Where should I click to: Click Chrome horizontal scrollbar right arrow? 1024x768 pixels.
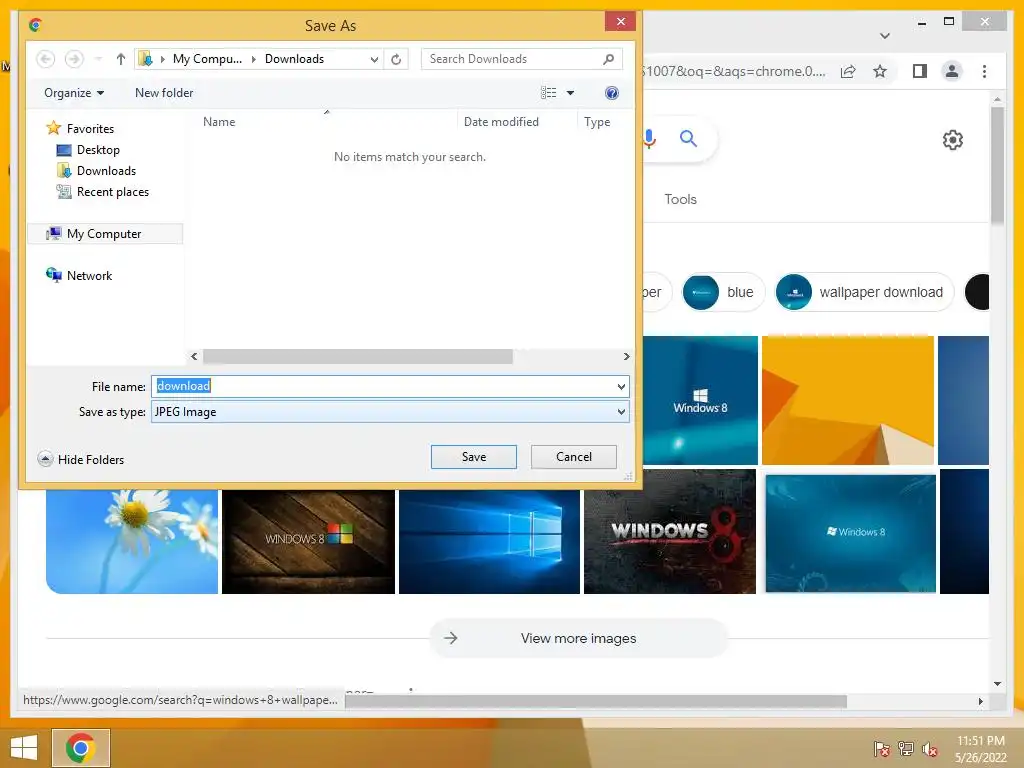[x=980, y=701]
